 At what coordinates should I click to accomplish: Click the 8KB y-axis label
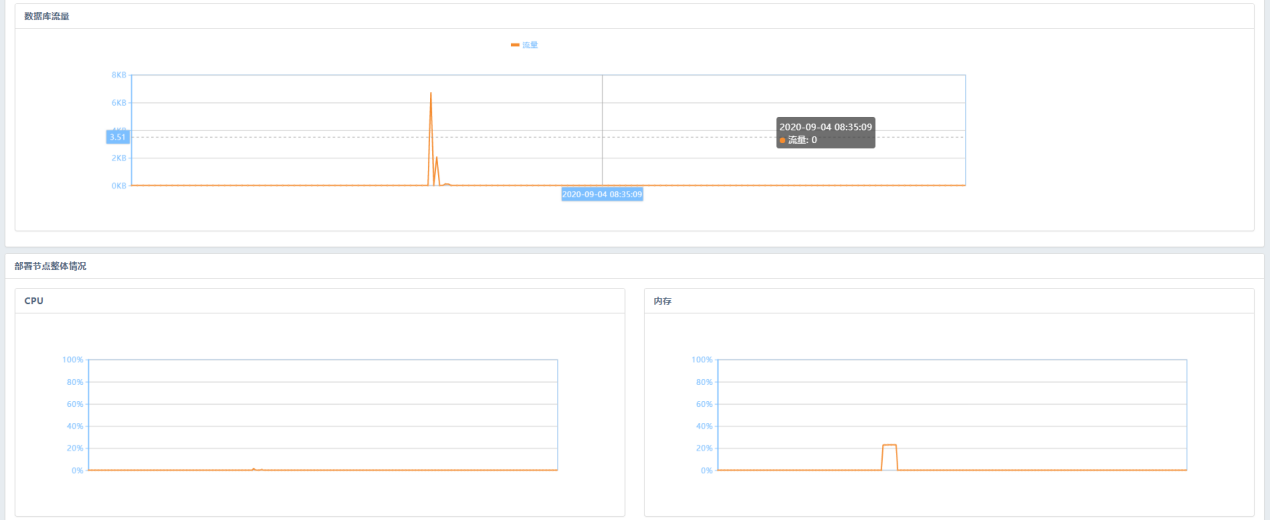tap(119, 75)
